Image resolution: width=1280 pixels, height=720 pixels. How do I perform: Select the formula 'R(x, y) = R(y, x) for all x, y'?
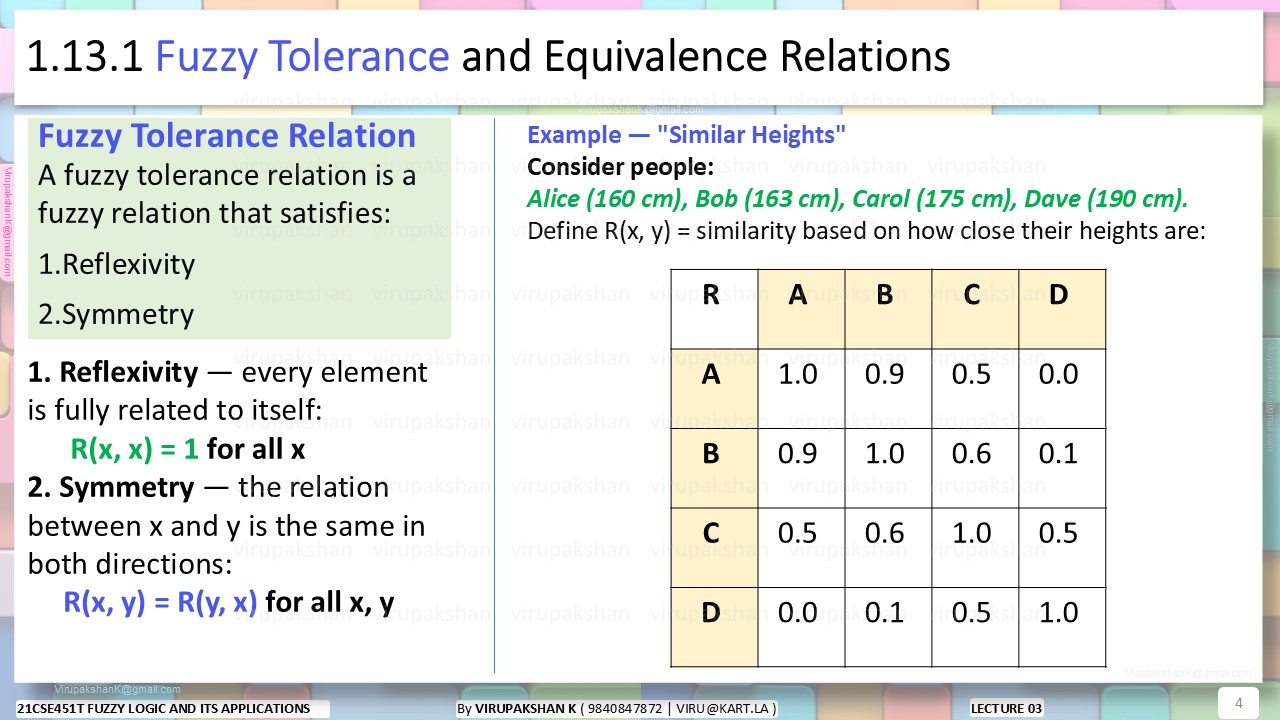(x=229, y=602)
